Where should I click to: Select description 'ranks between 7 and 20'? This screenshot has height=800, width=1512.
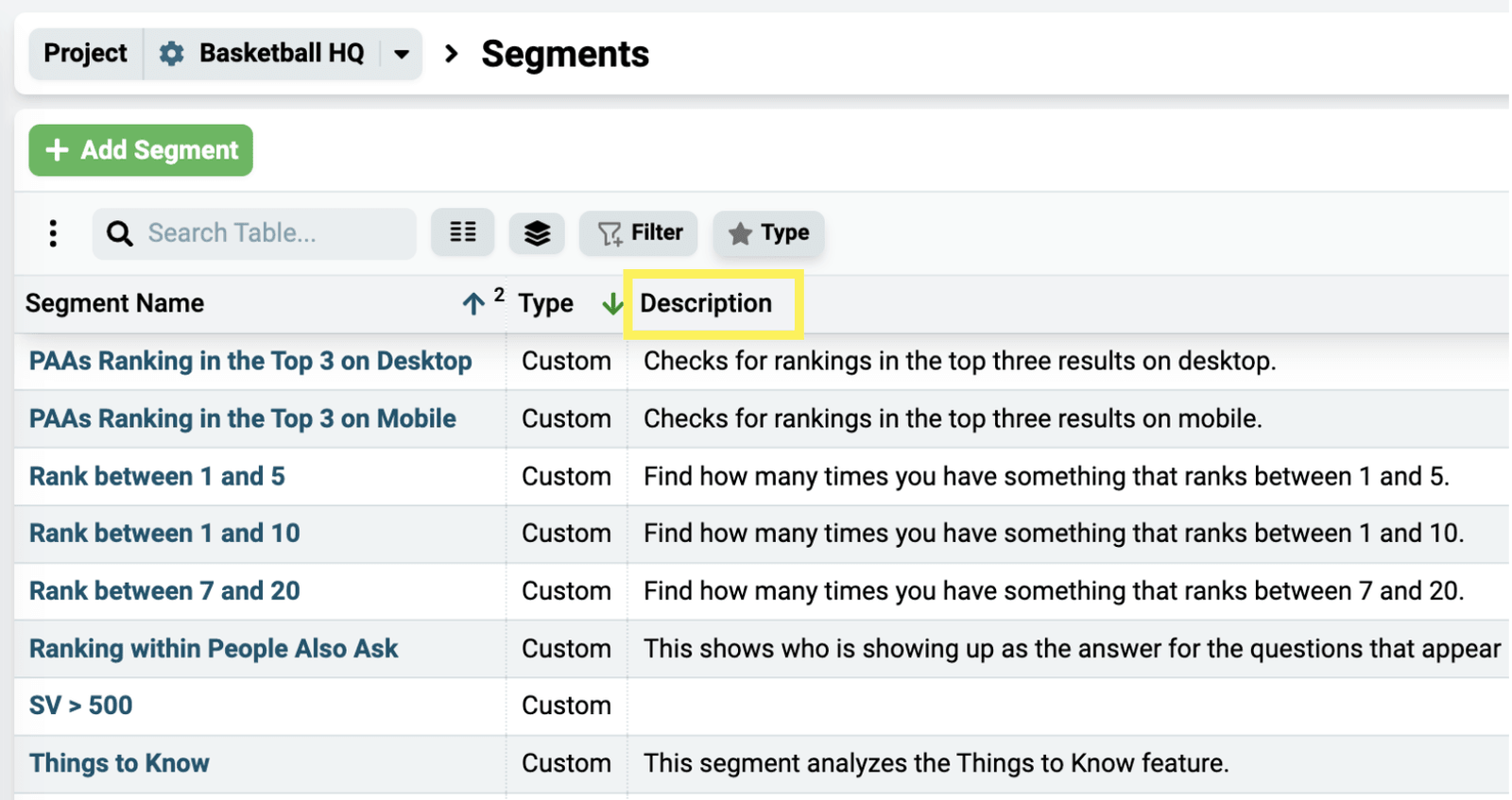[1054, 590]
